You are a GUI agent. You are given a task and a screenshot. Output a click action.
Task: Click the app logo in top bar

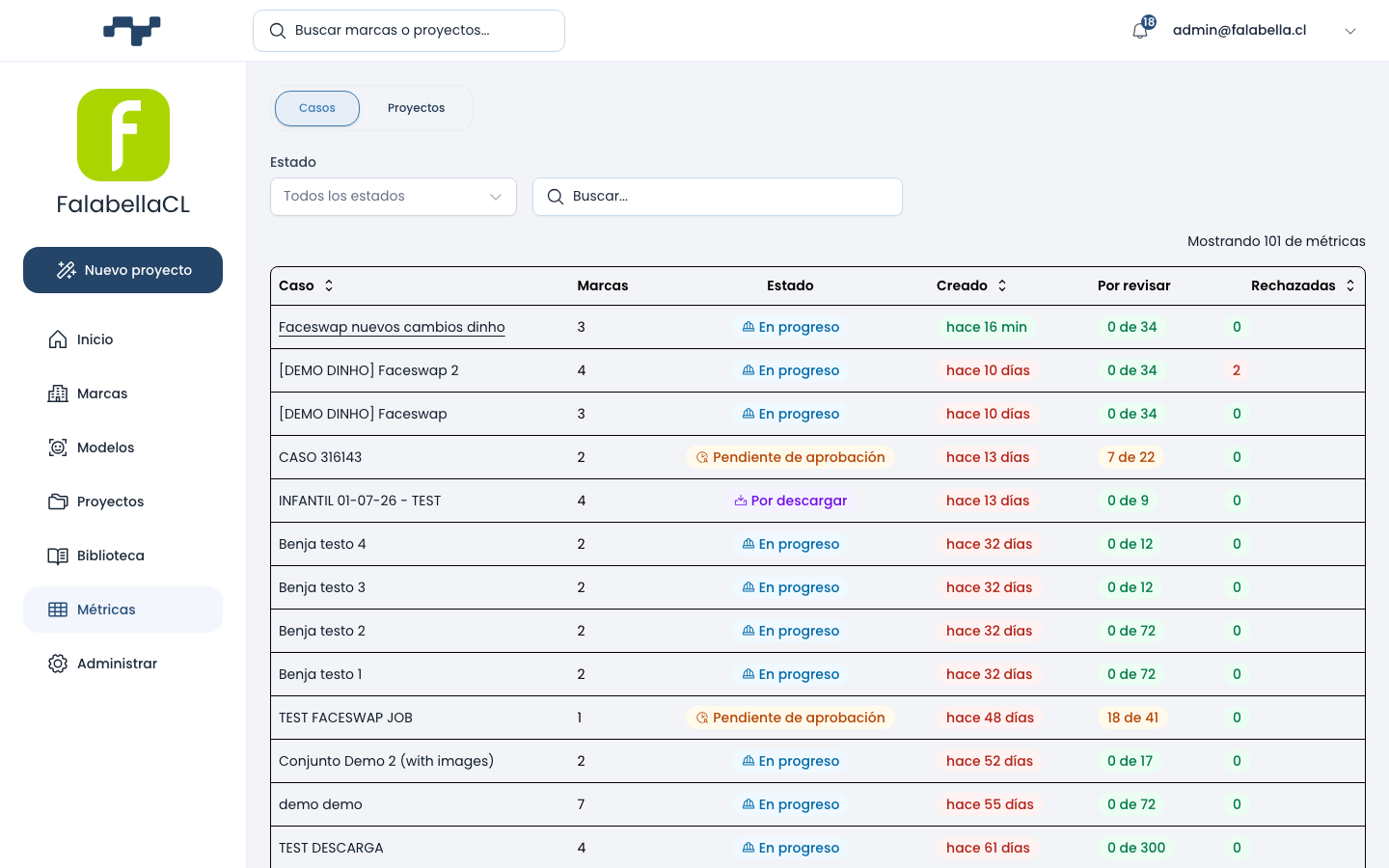[132, 31]
